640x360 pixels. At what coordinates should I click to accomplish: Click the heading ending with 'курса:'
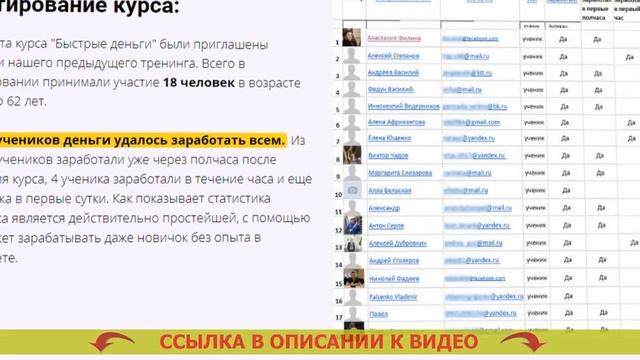90,7
